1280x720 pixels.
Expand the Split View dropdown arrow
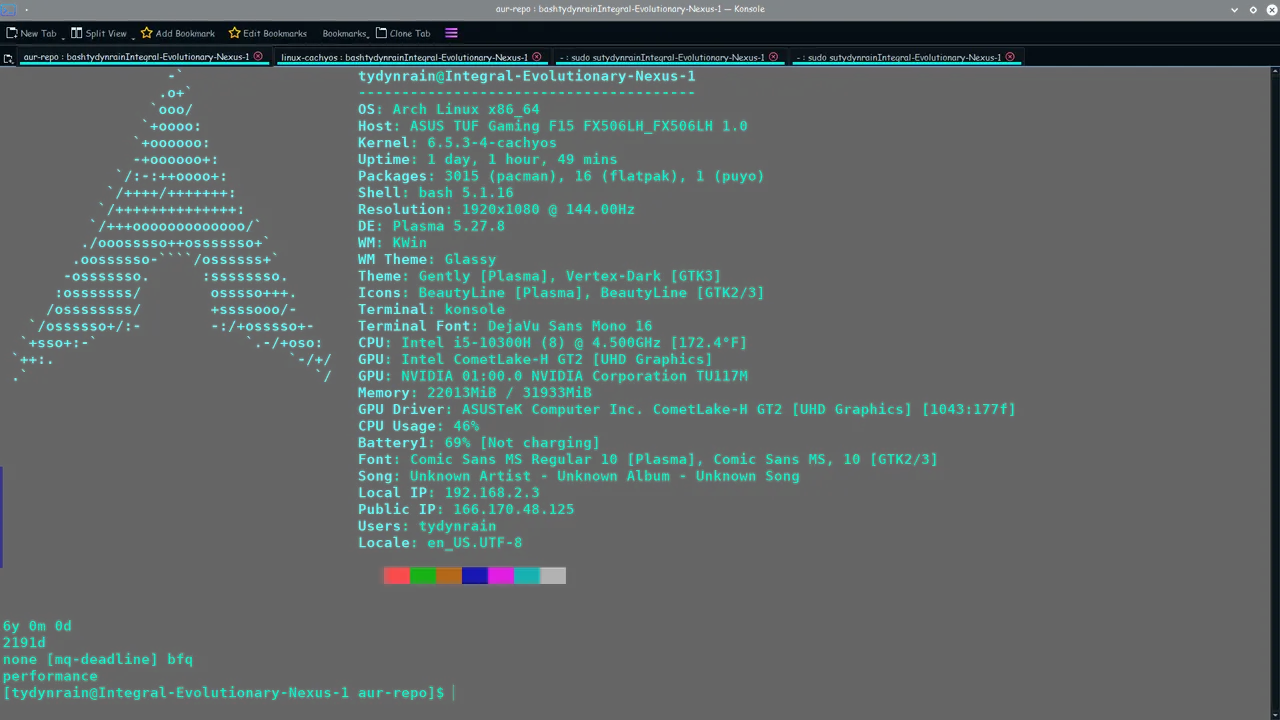coord(133,36)
